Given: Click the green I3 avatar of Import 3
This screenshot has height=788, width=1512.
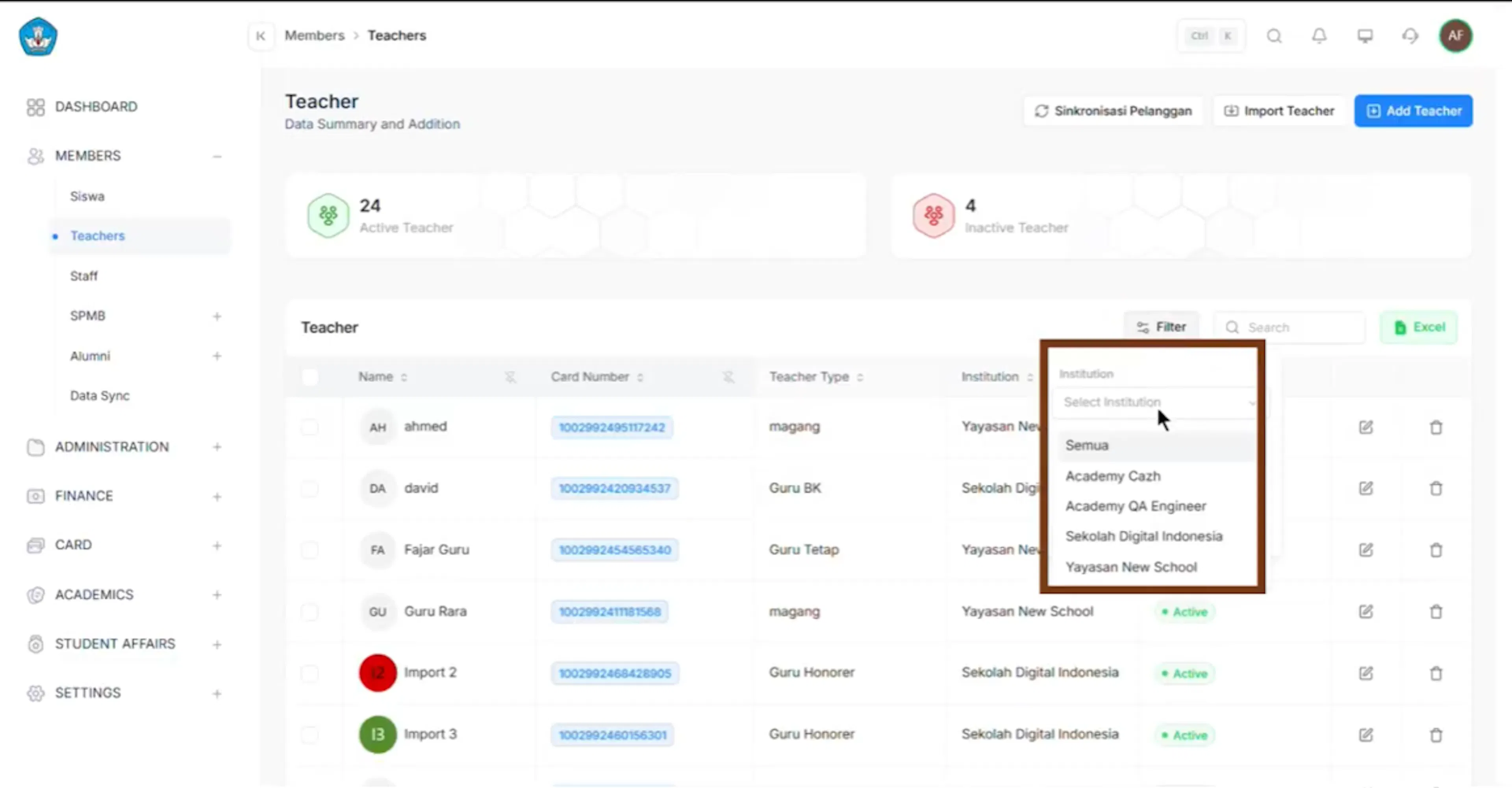Looking at the screenshot, I should pos(378,734).
